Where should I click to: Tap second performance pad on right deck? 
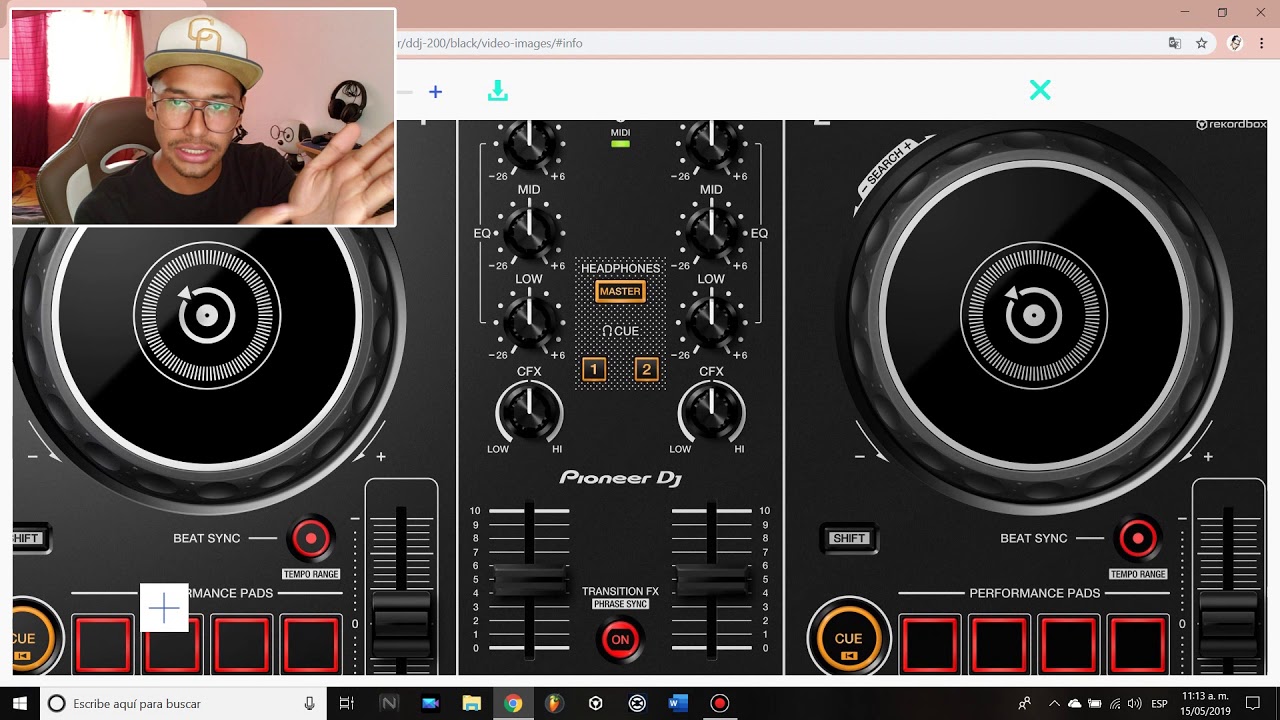click(x=999, y=645)
